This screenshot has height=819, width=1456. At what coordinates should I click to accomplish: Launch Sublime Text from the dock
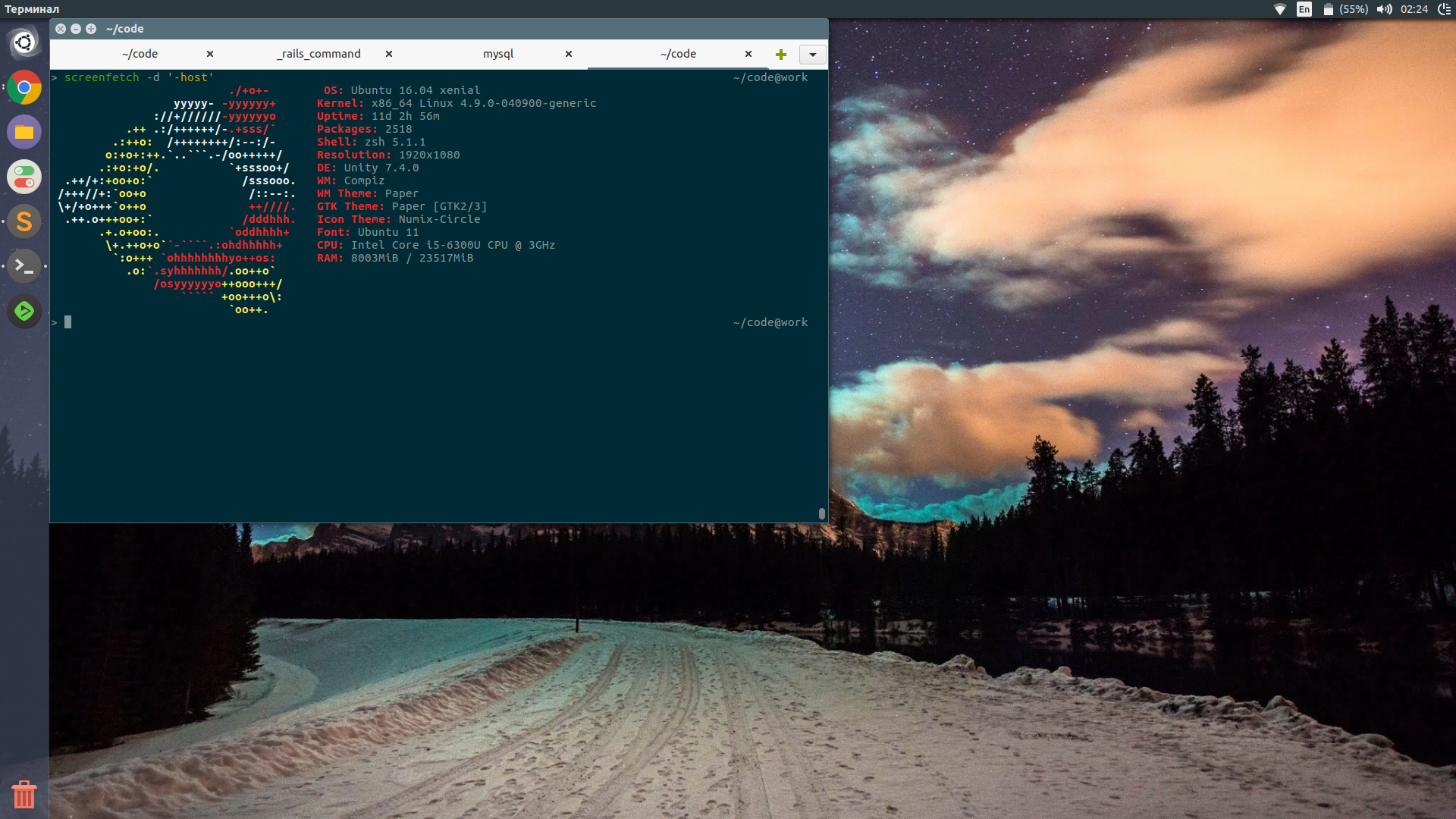tap(24, 221)
